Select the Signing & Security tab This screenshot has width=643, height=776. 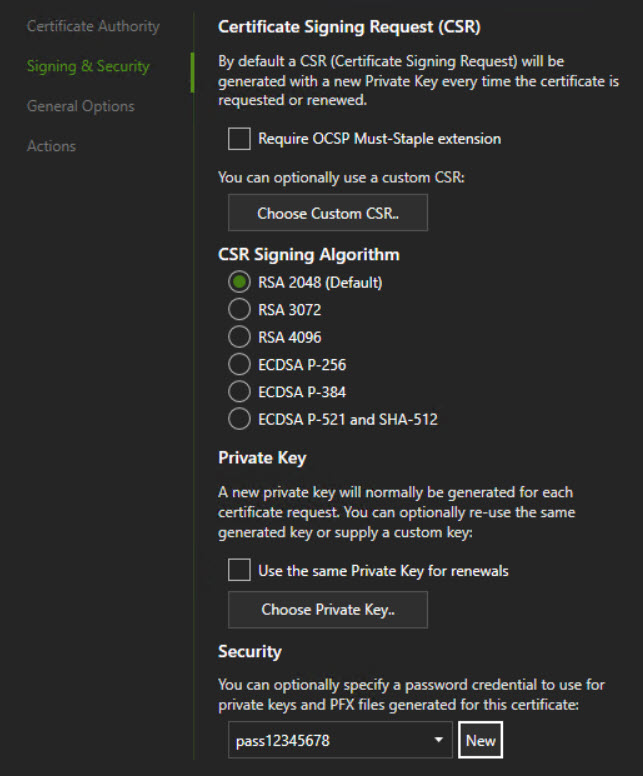(88, 66)
